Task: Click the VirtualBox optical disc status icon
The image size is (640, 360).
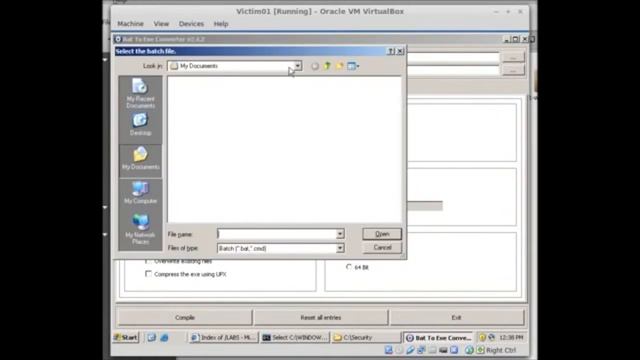Action: [x=399, y=350]
